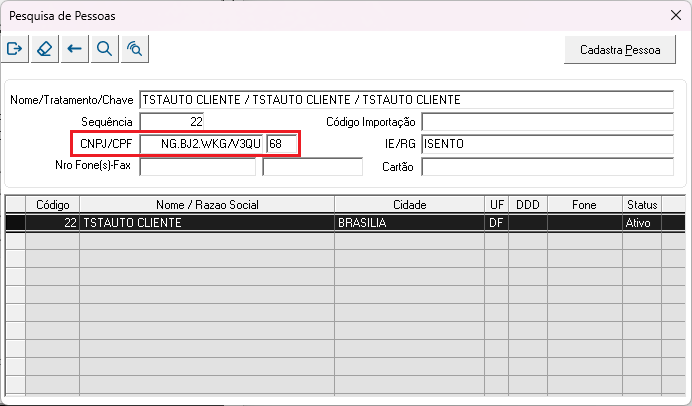This screenshot has height=406, width=692.
Task: Click the Cadastra Pessoa button
Action: pos(620,50)
